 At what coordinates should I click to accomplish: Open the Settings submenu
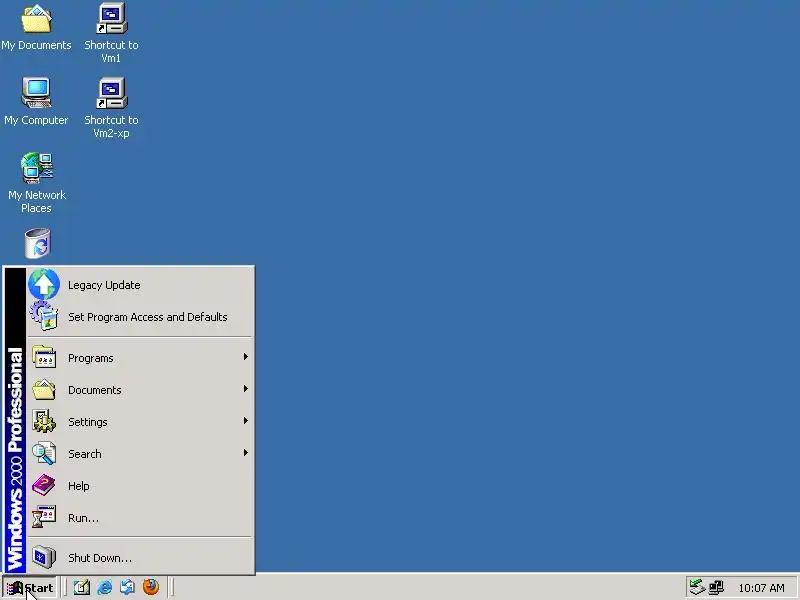coord(140,422)
